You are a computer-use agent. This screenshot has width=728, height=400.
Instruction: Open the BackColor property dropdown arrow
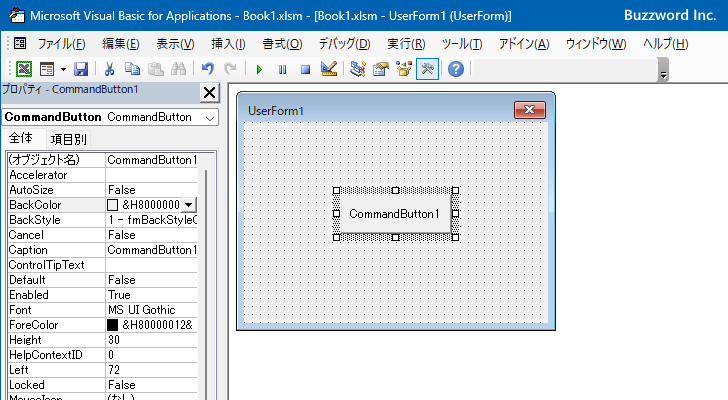click(x=189, y=204)
